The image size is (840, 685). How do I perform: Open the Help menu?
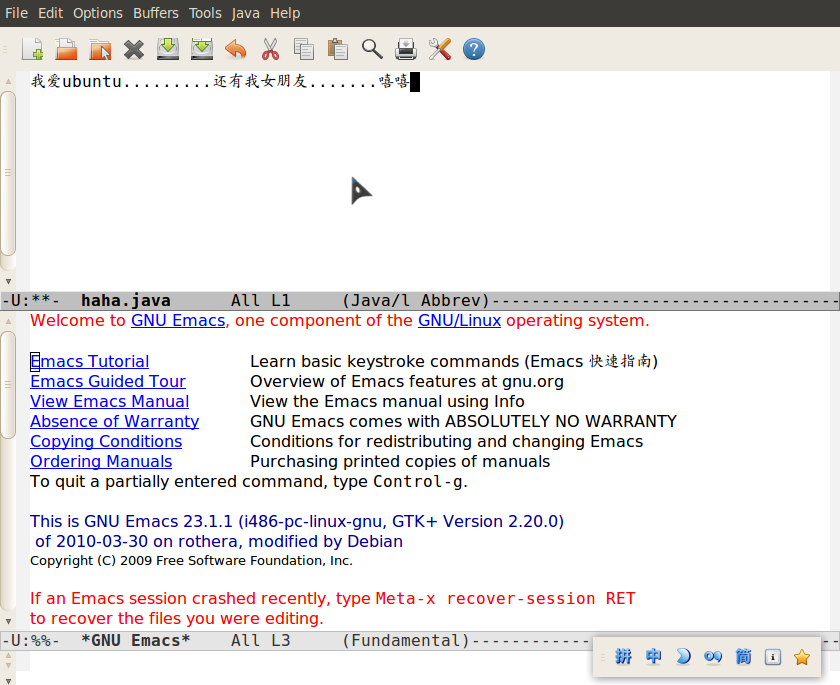coord(285,13)
